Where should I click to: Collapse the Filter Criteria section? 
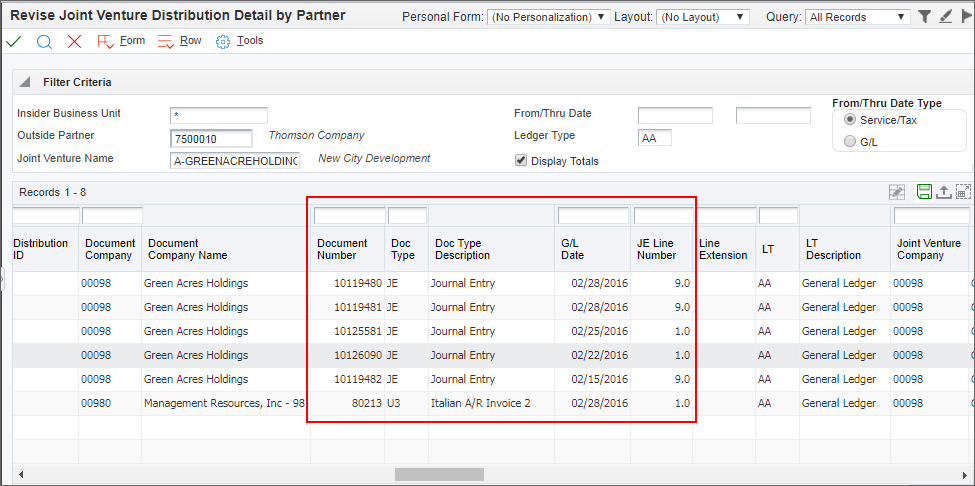(x=24, y=82)
